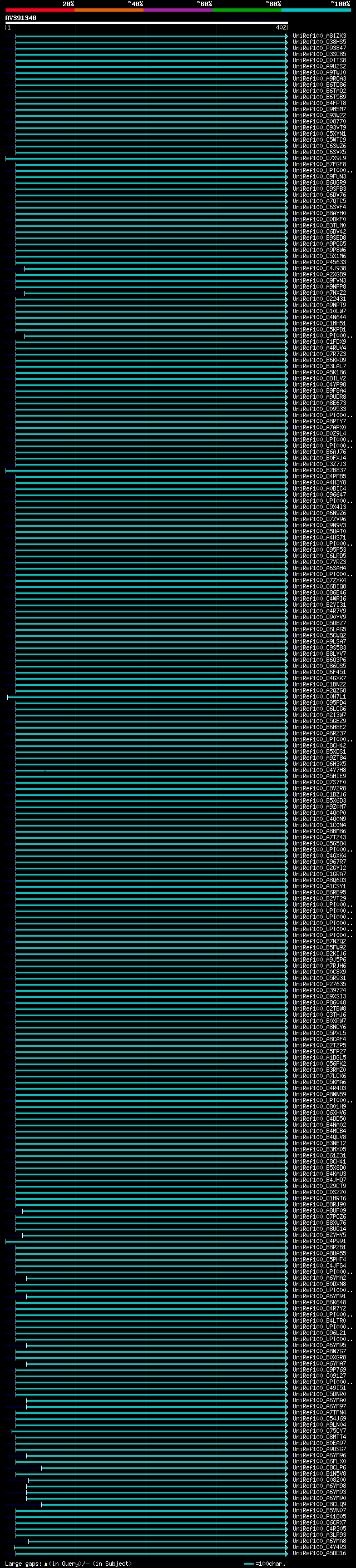356x1568 pixels.
Task: Select hit UniRef100_A6R237
Action: click(319, 734)
